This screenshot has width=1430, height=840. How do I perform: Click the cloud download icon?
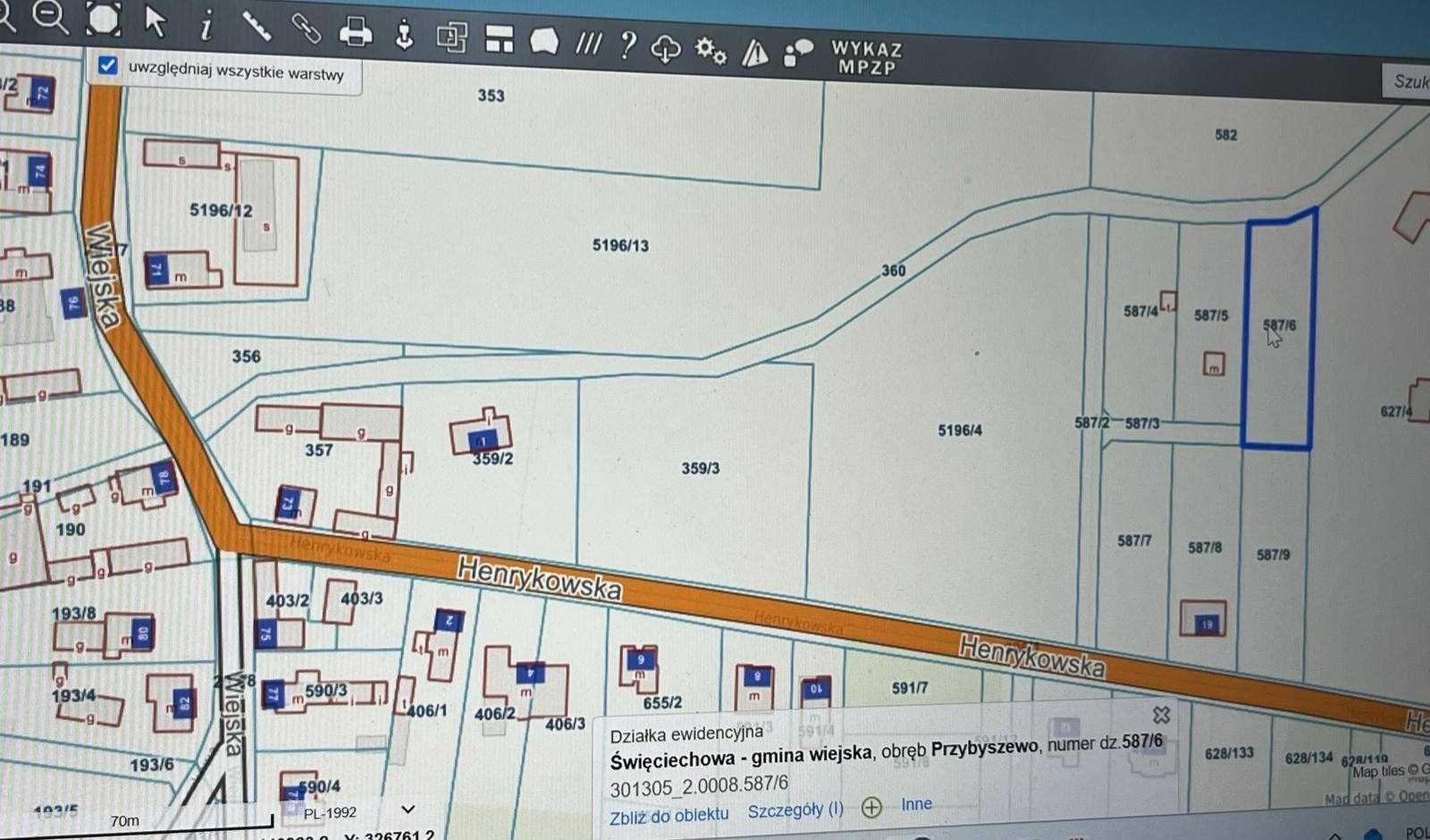[x=666, y=48]
